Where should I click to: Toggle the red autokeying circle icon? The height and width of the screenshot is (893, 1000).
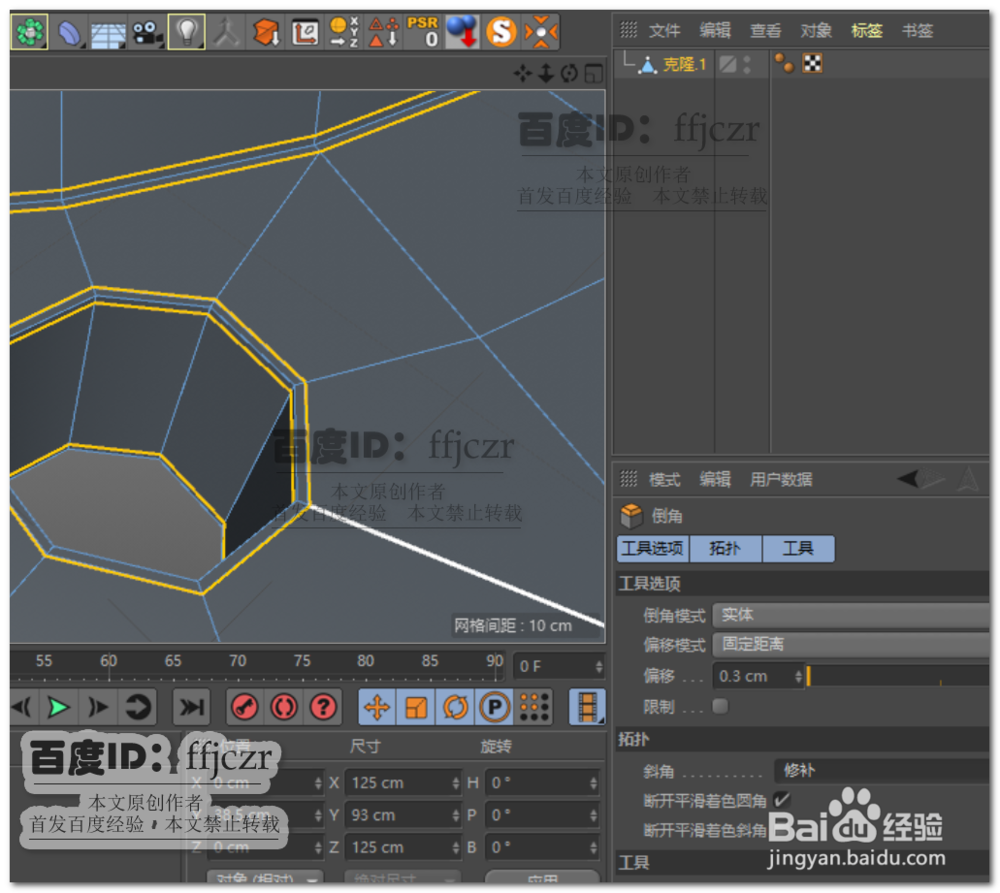tap(284, 707)
